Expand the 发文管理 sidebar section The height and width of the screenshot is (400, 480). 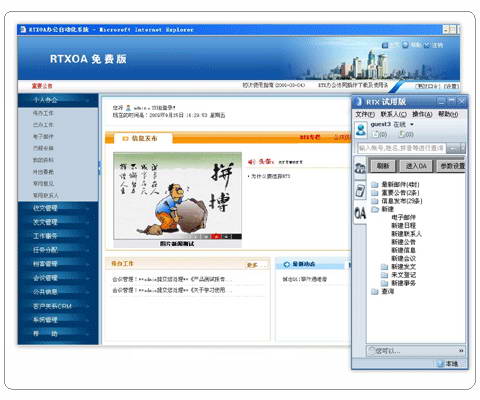pos(58,222)
